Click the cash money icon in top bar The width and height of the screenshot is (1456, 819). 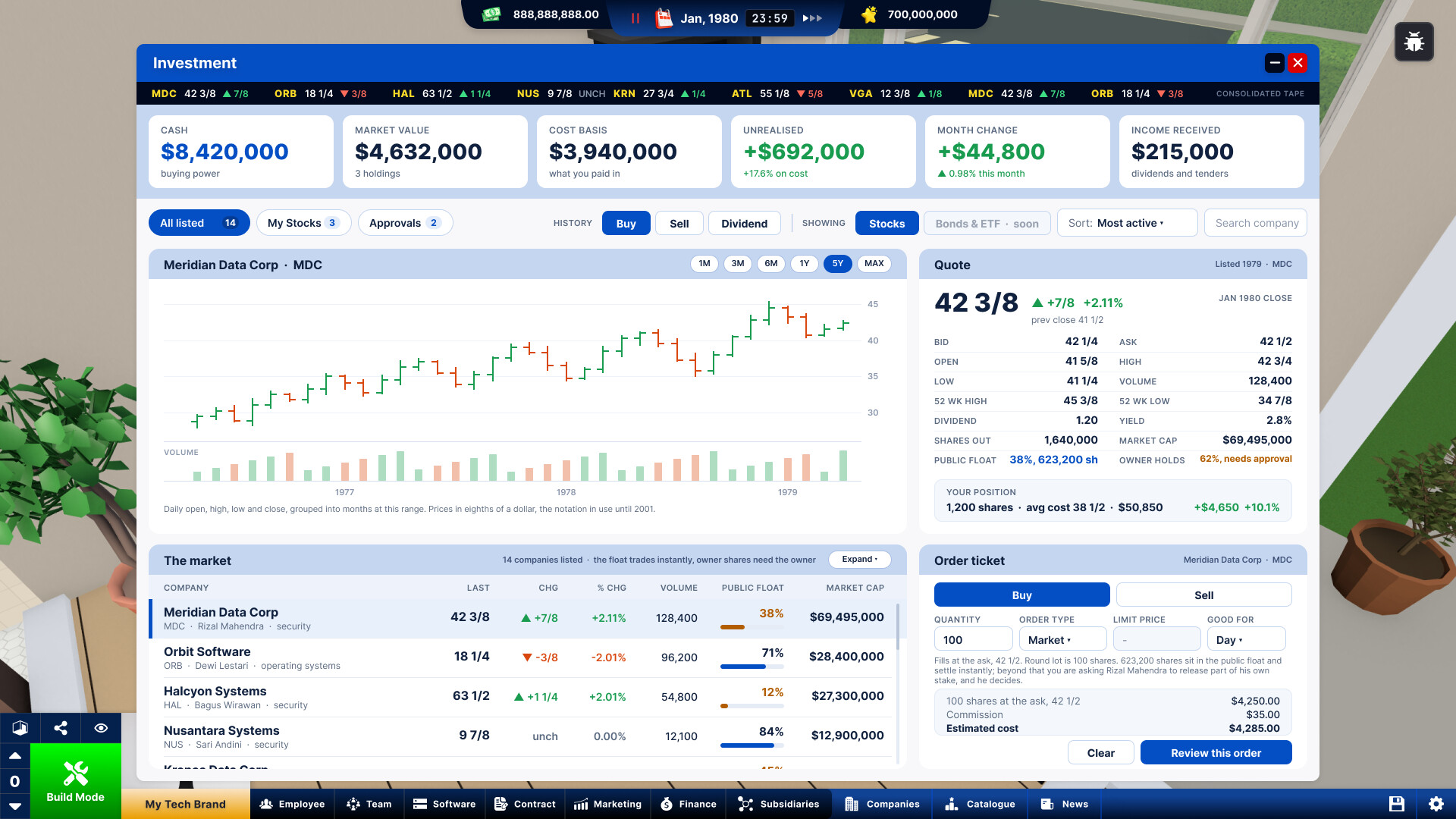(x=491, y=14)
